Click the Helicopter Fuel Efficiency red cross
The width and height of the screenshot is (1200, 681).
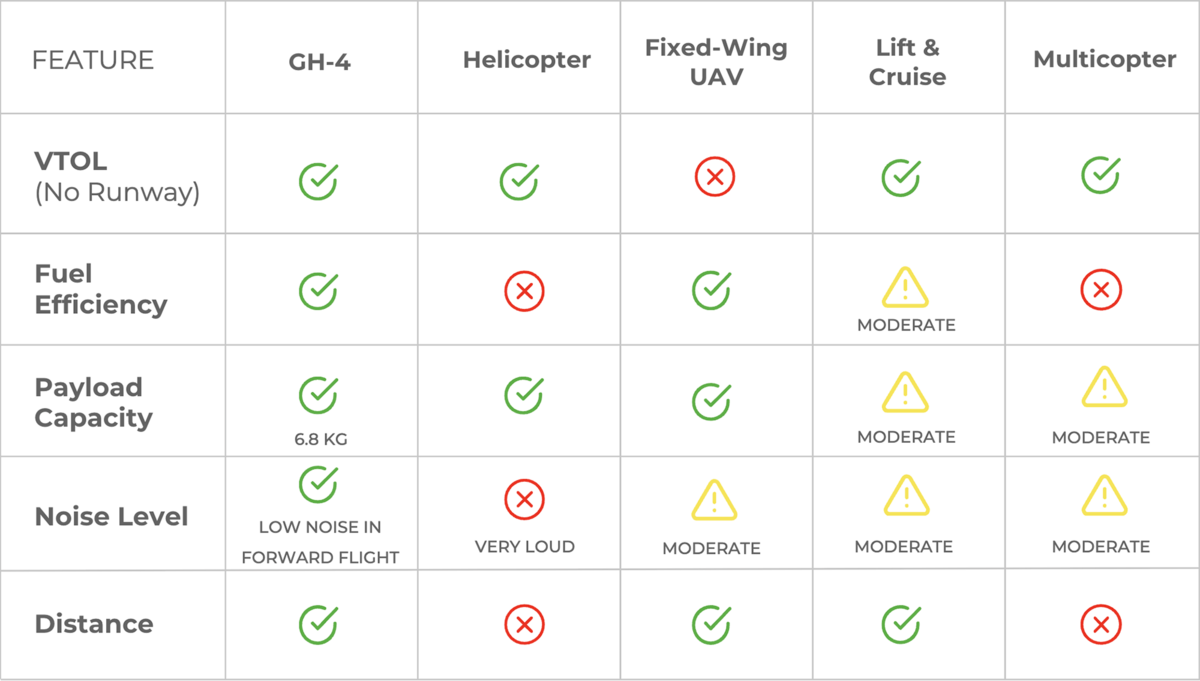[x=524, y=292]
